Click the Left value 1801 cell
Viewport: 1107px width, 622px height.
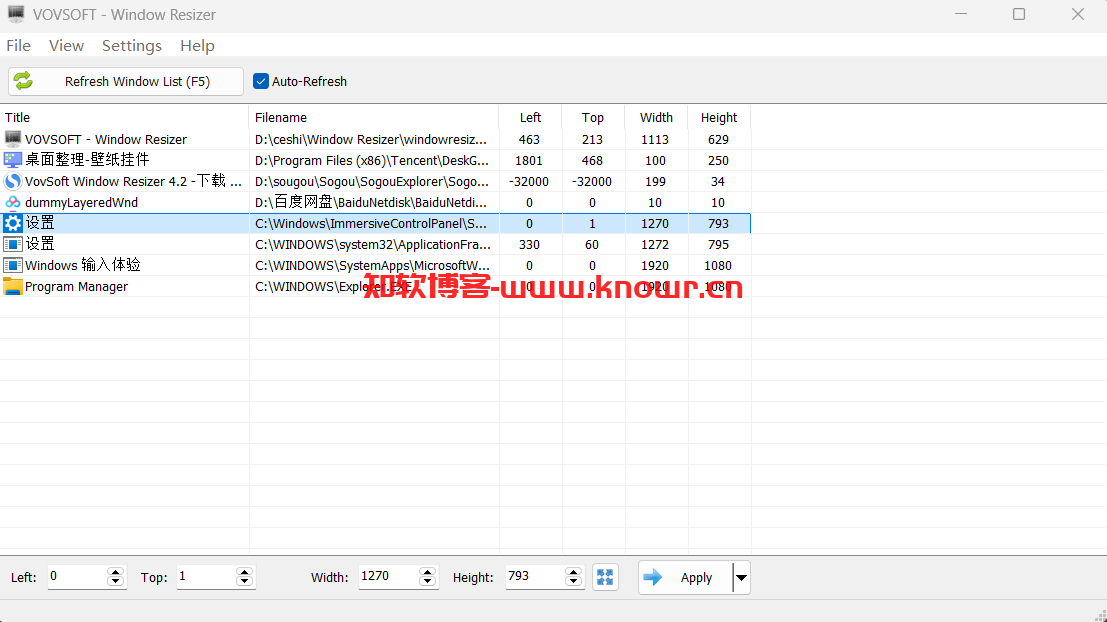529,160
